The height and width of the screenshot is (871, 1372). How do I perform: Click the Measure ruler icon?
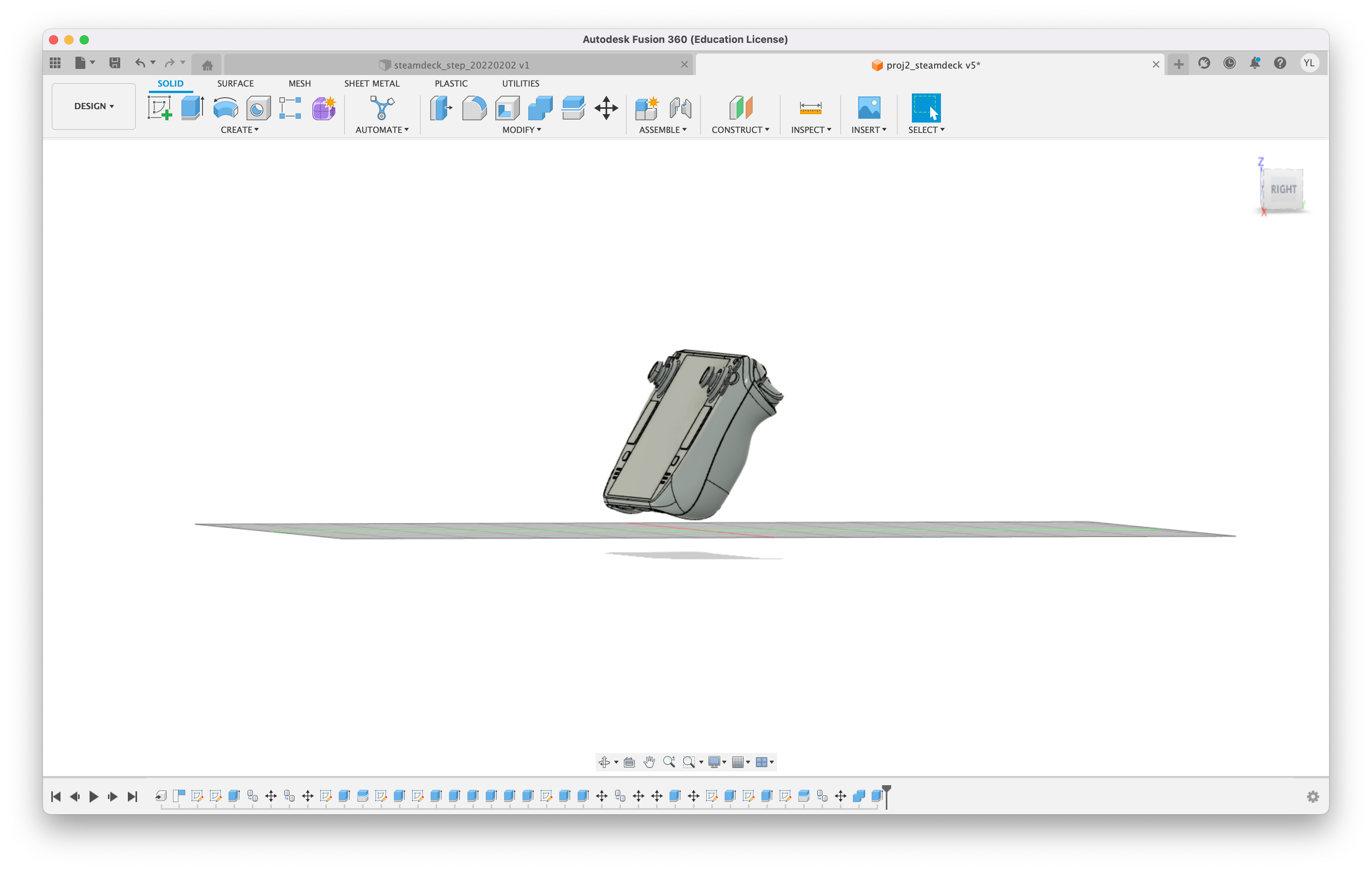click(x=810, y=108)
